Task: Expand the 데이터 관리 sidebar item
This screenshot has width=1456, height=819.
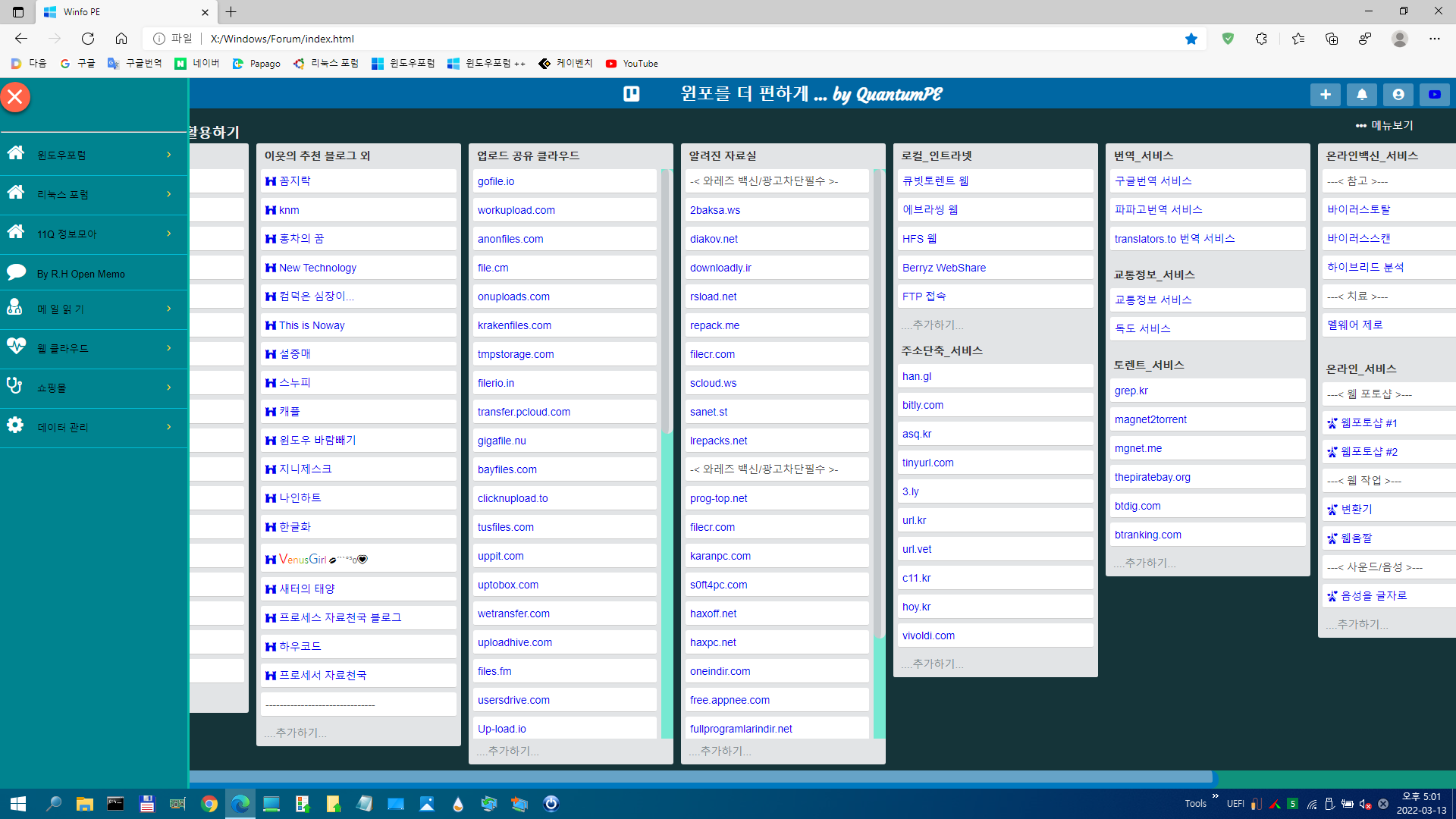Action: click(93, 427)
